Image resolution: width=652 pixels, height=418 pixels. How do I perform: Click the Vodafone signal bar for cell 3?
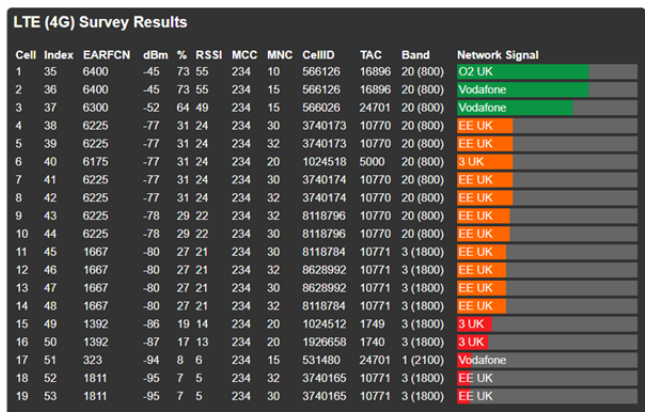547,108
